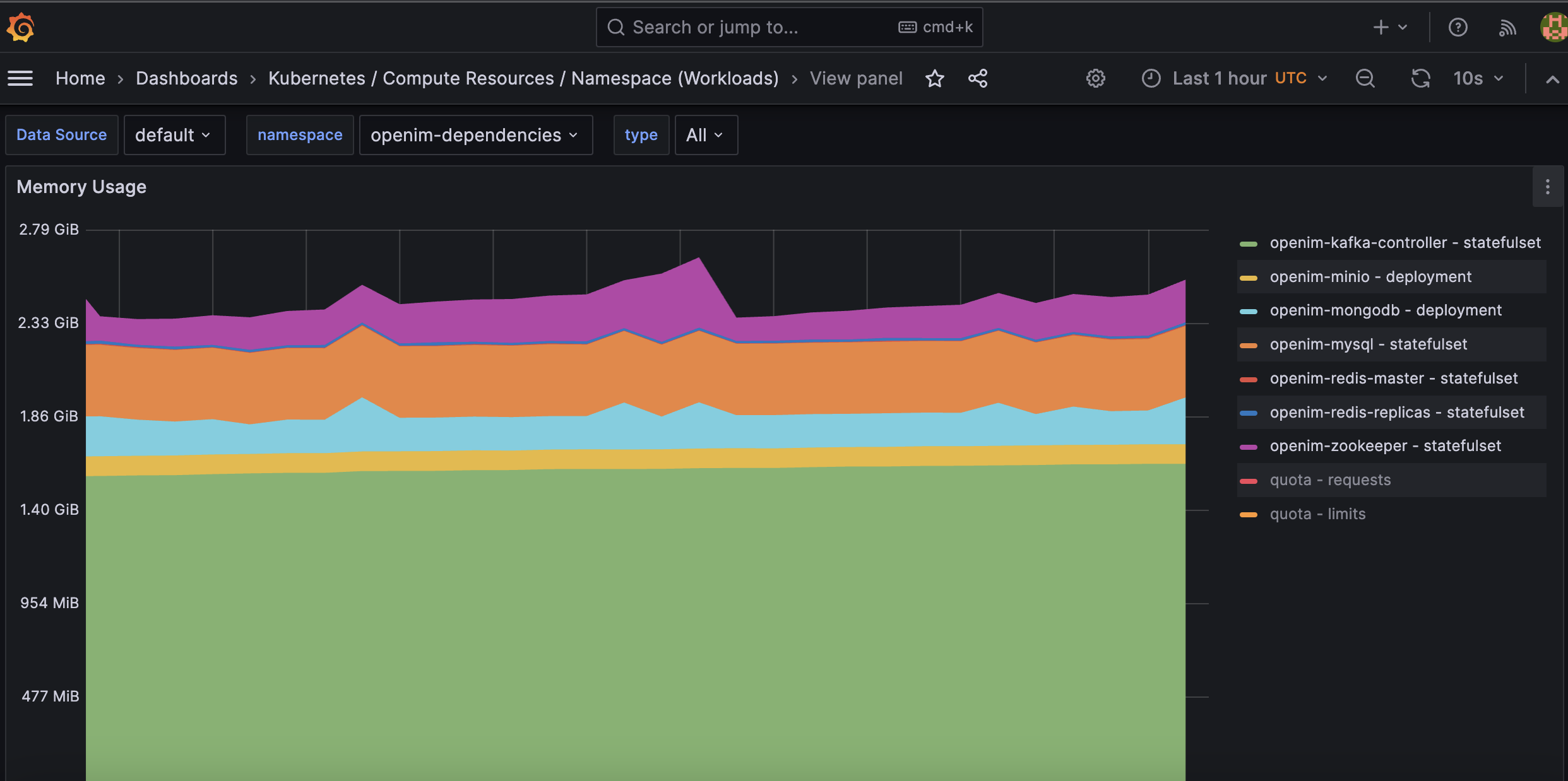Toggle quota - requests legend entry
The height and width of the screenshot is (781, 1568).
[x=1330, y=480]
